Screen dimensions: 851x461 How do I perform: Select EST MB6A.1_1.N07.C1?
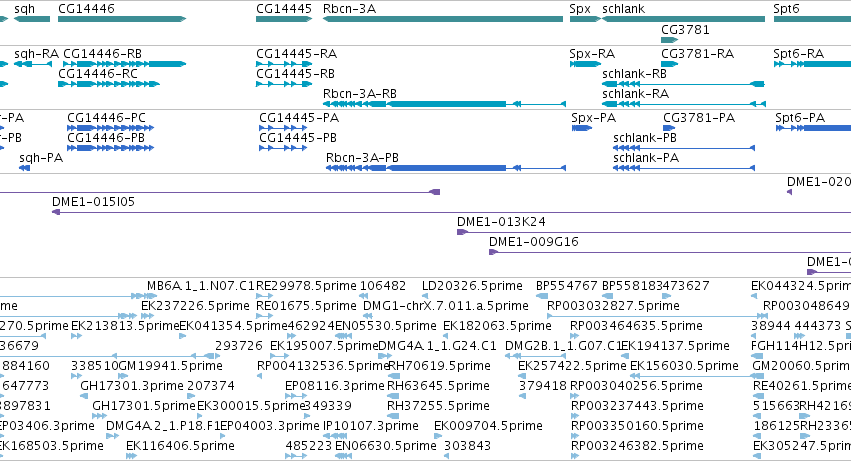pyautogui.click(x=201, y=286)
